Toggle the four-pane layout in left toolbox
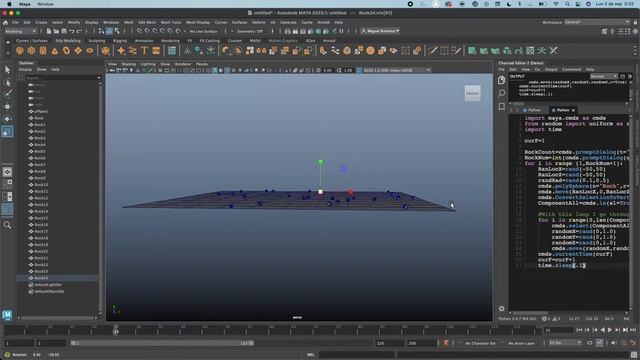640x360 pixels. (x=7, y=184)
